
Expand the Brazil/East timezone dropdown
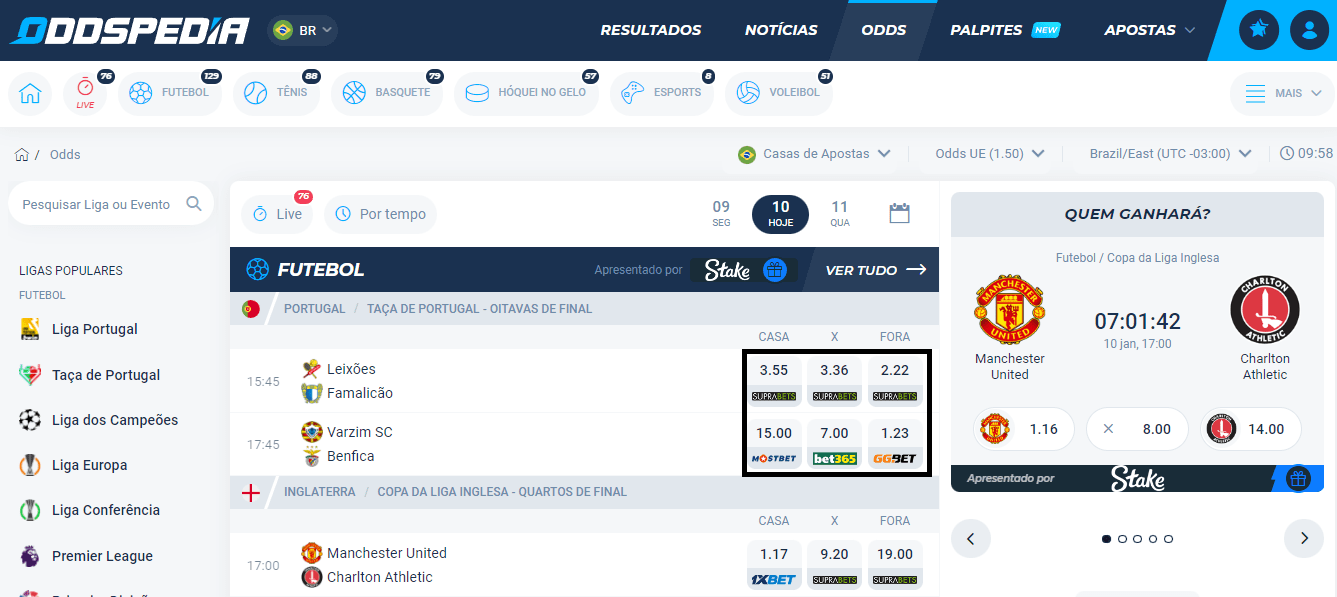coord(1170,154)
